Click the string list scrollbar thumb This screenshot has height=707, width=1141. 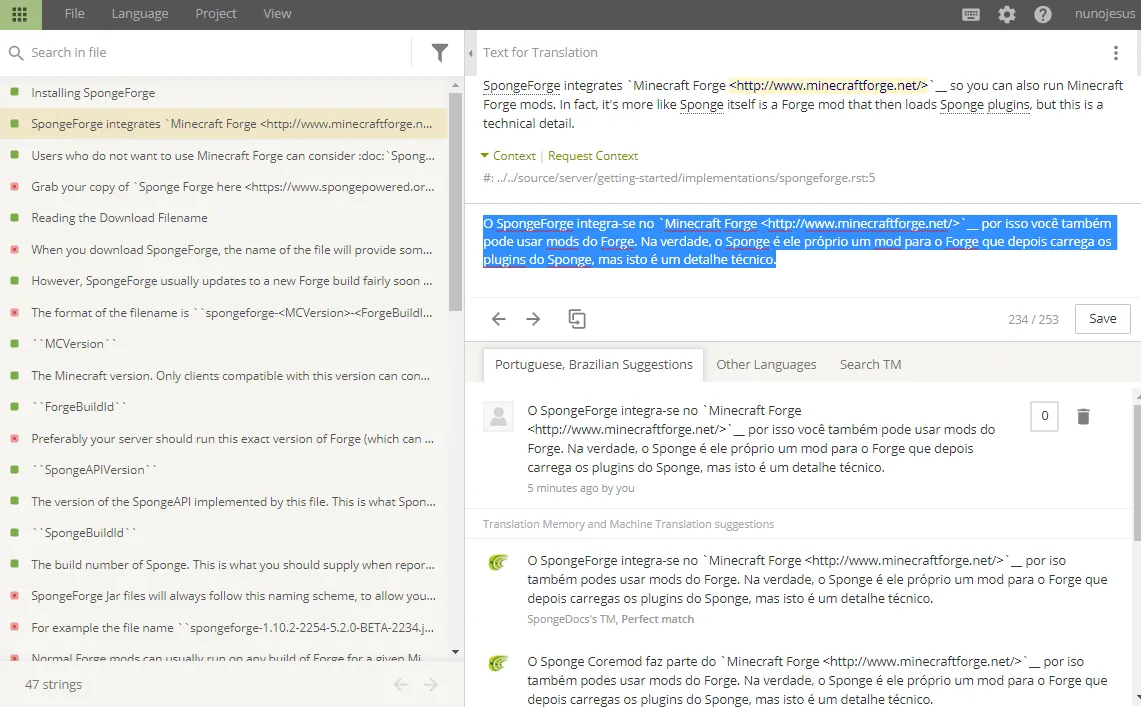click(456, 202)
